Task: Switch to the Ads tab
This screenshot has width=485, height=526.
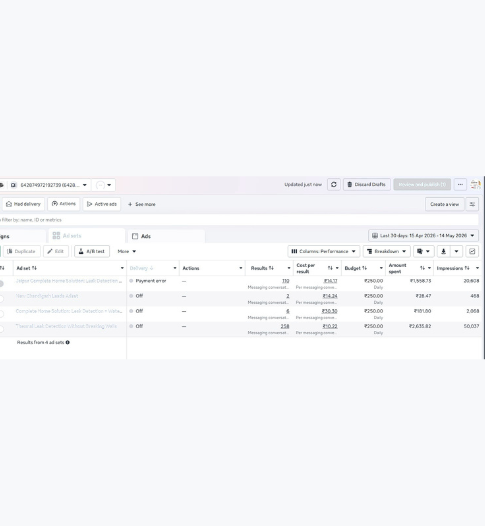Action: click(x=166, y=236)
